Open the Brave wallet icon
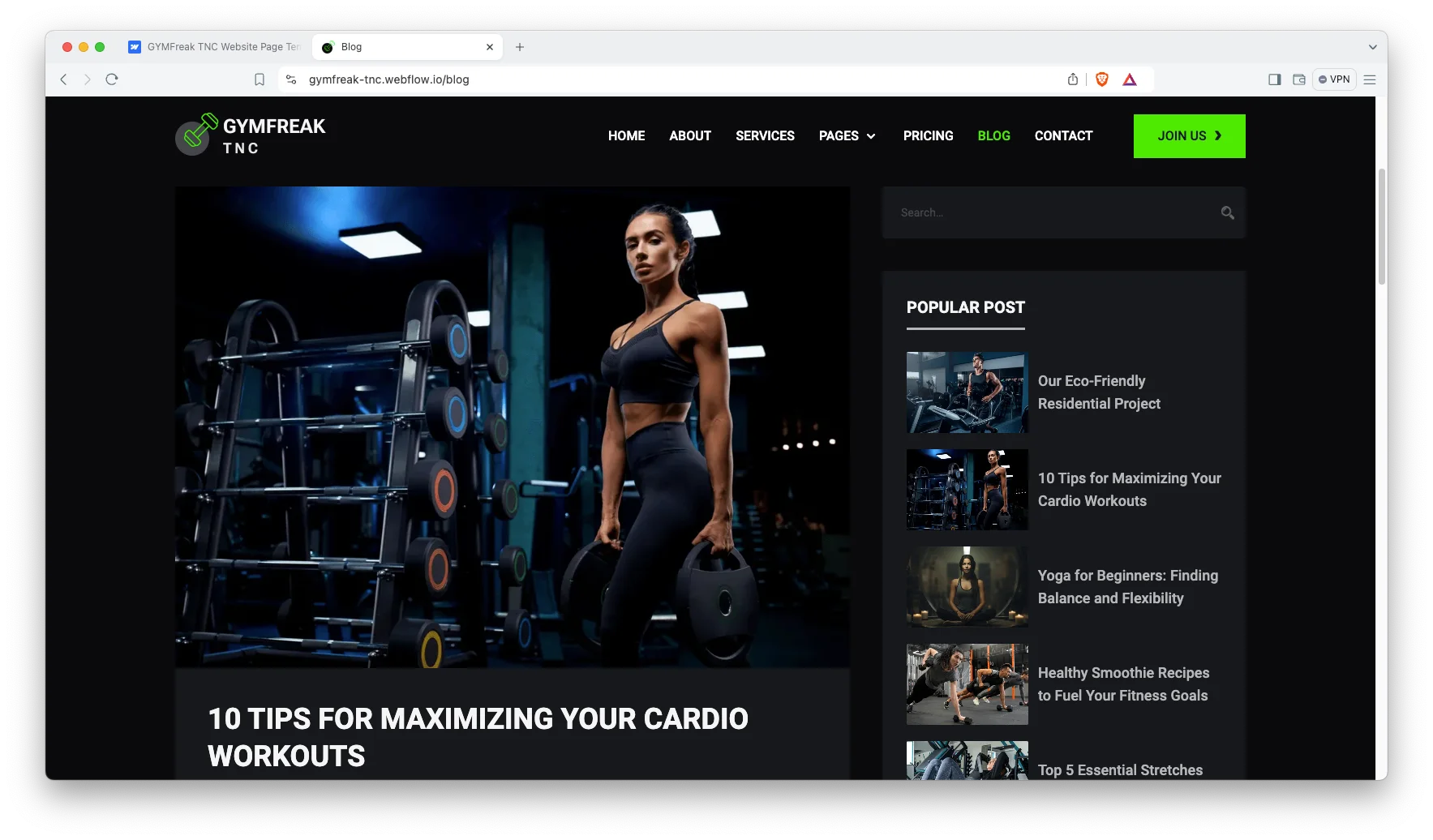The height and width of the screenshot is (840, 1433). point(1298,79)
